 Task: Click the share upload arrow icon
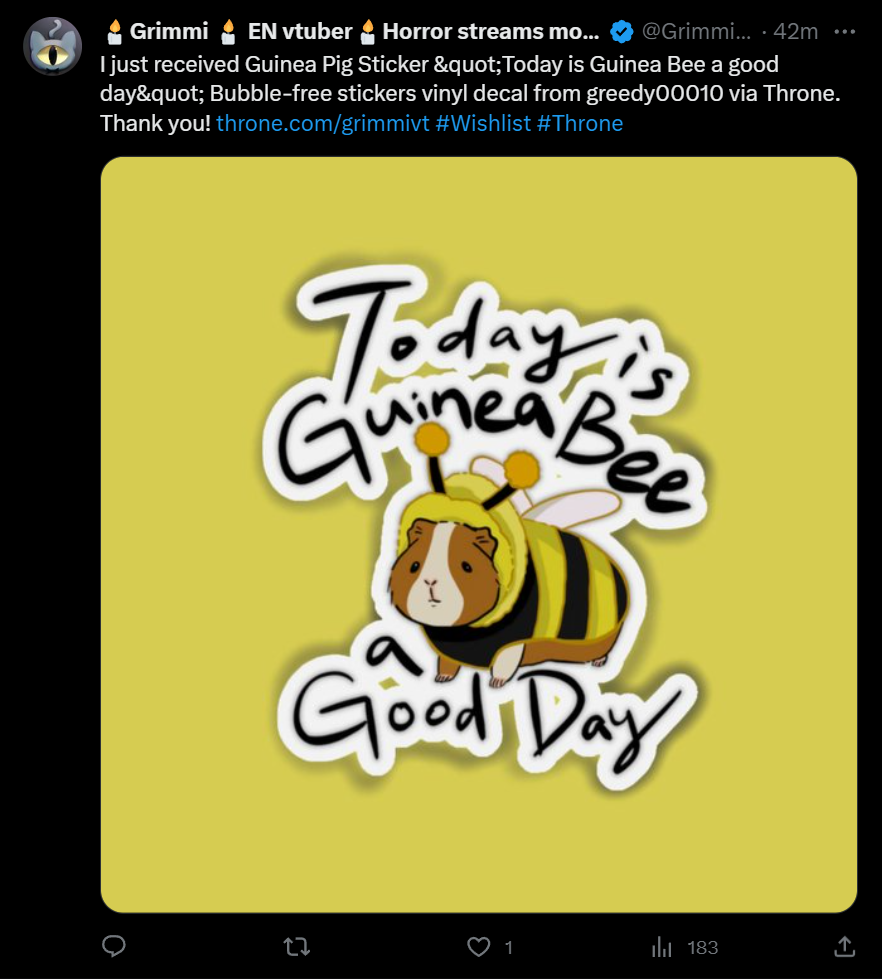click(x=845, y=947)
